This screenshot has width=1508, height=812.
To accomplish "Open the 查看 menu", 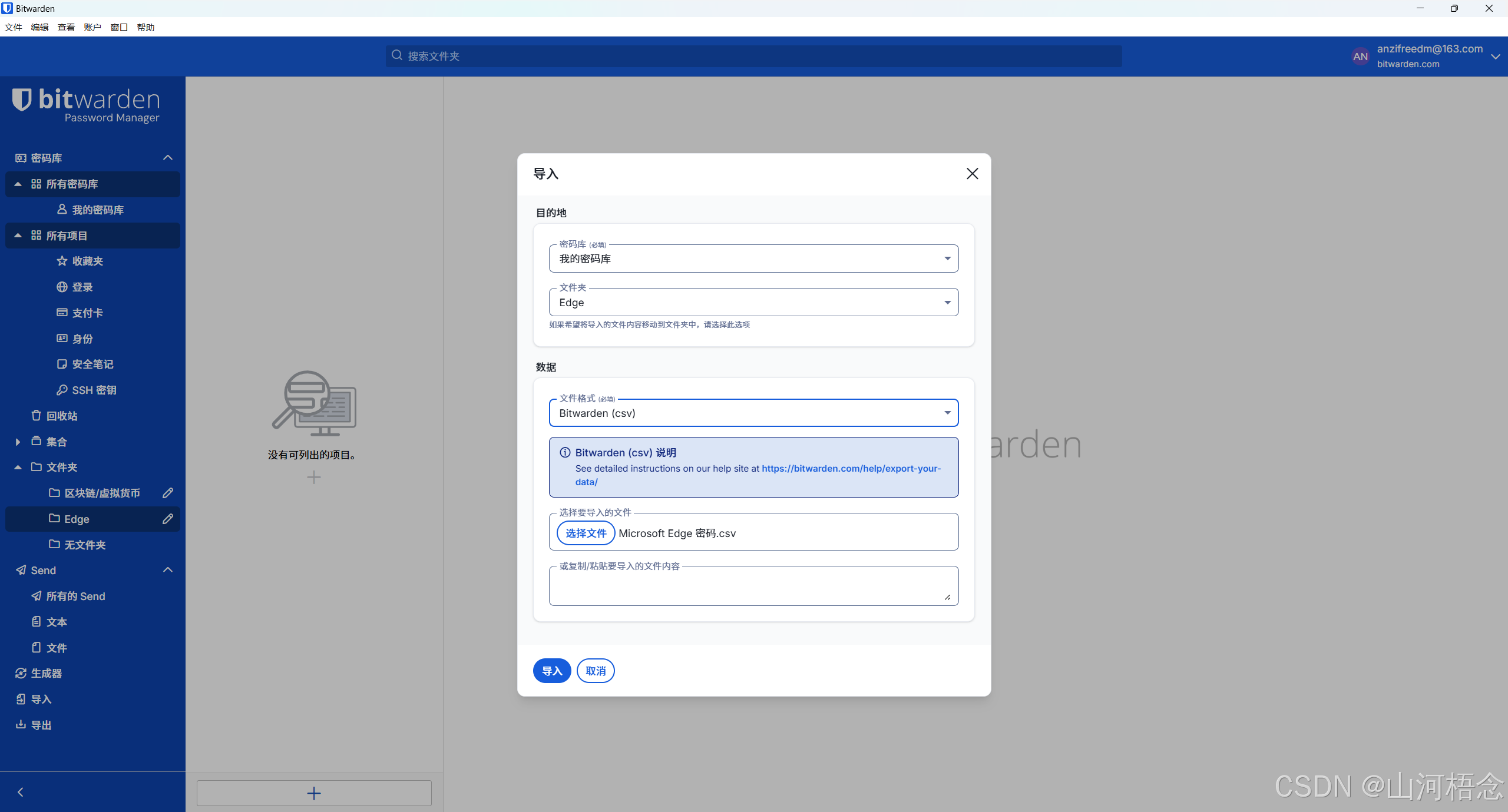I will point(66,27).
